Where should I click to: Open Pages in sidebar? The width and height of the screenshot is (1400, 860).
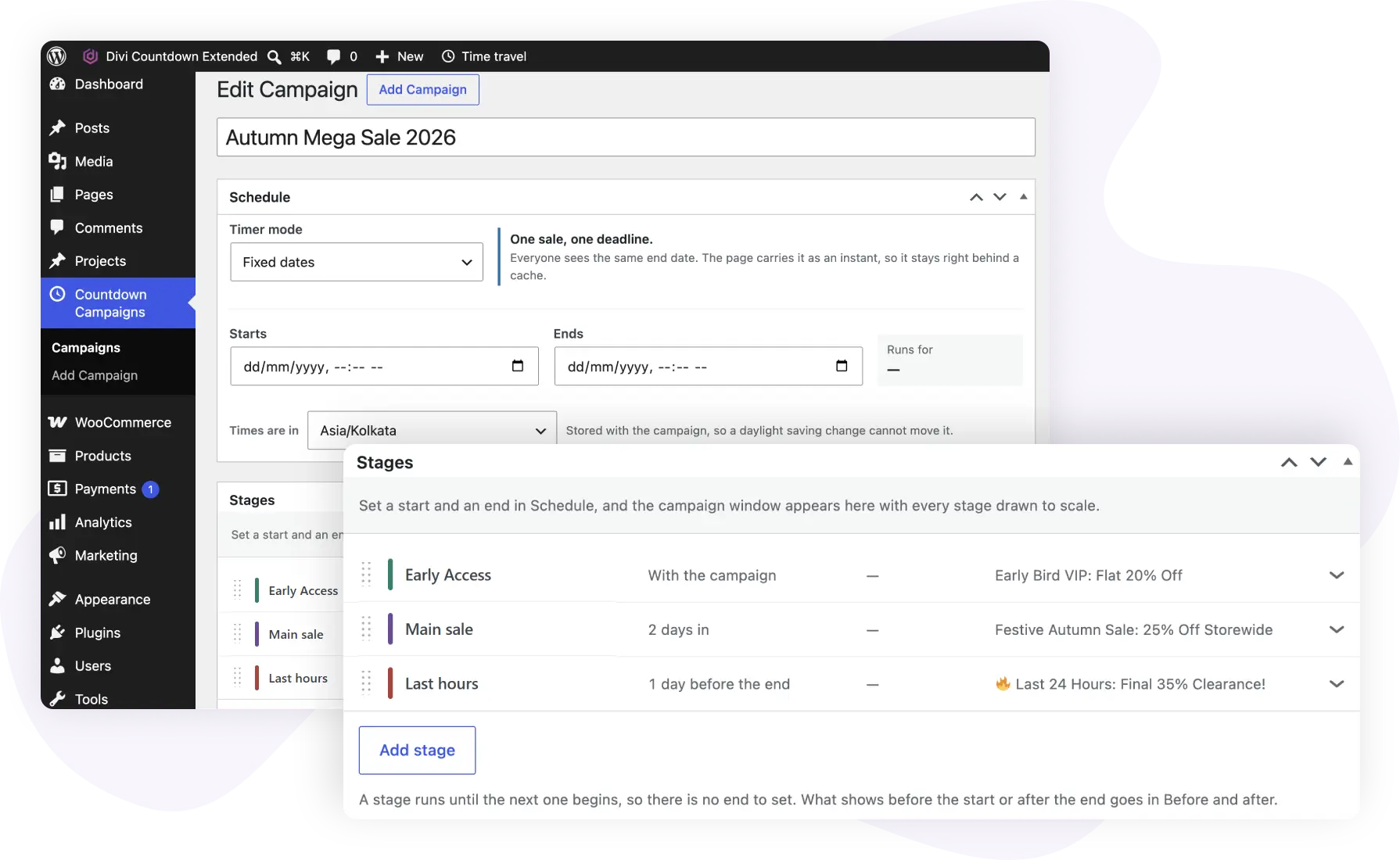[x=118, y=194]
